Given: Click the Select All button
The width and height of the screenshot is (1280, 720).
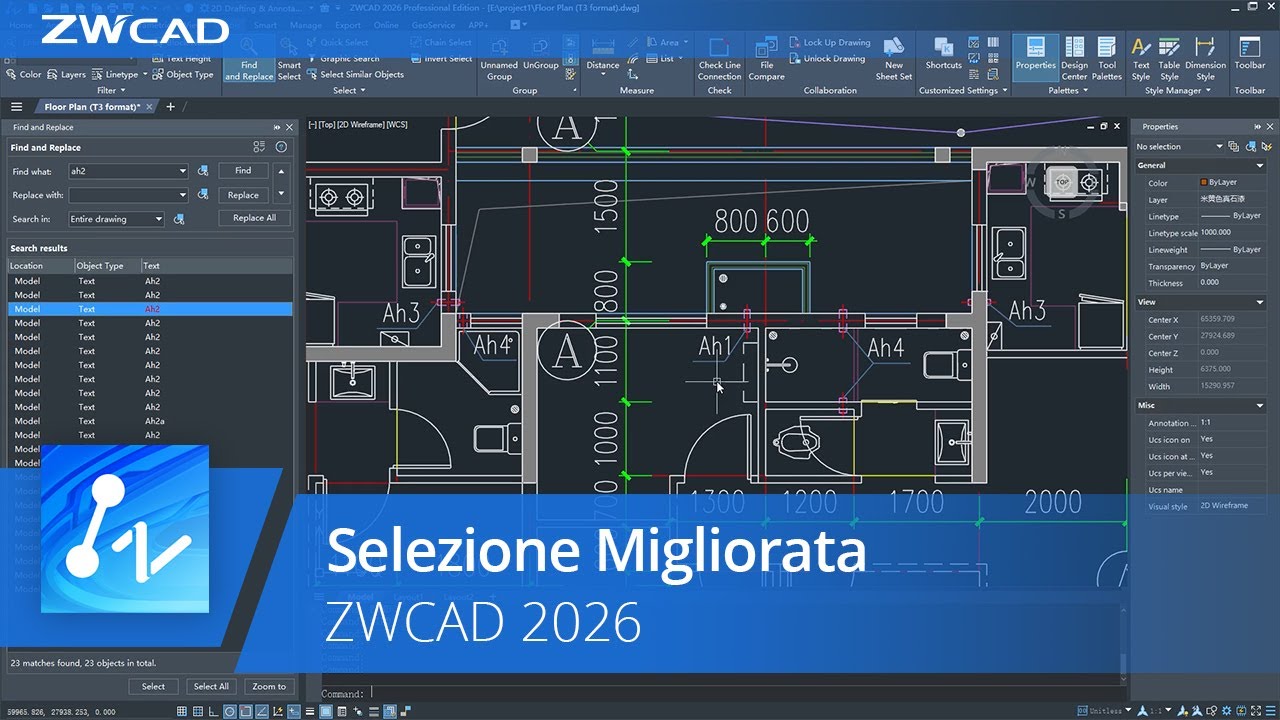Looking at the screenshot, I should [x=211, y=686].
